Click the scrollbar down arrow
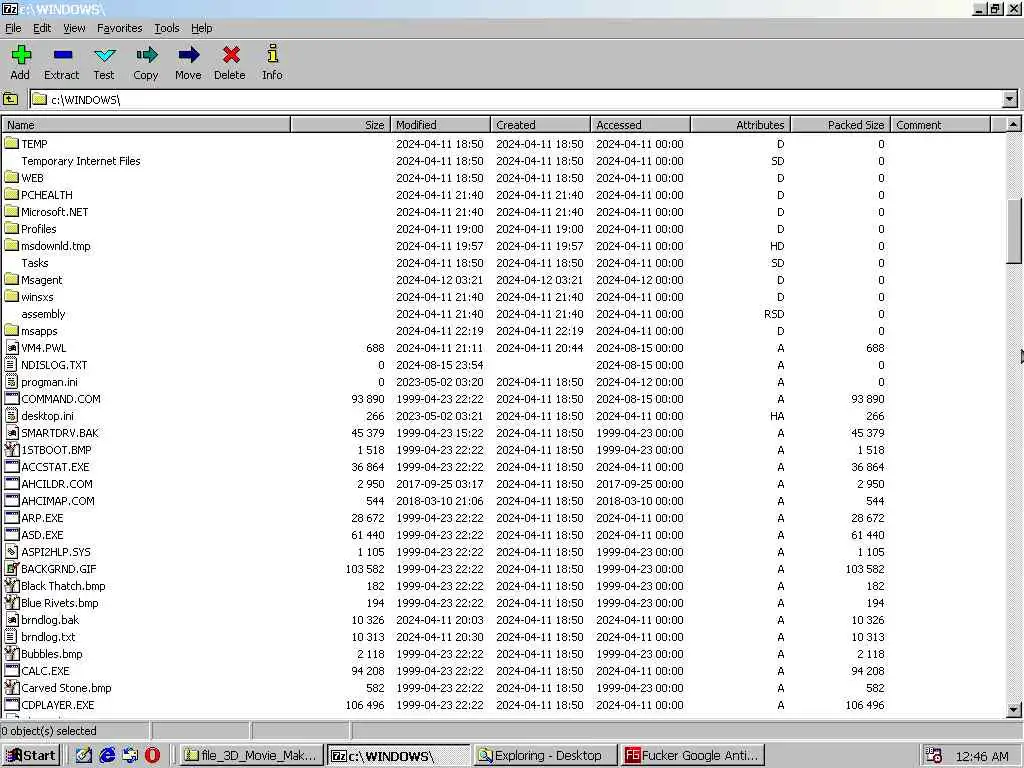1024x768 pixels. coord(1013,709)
